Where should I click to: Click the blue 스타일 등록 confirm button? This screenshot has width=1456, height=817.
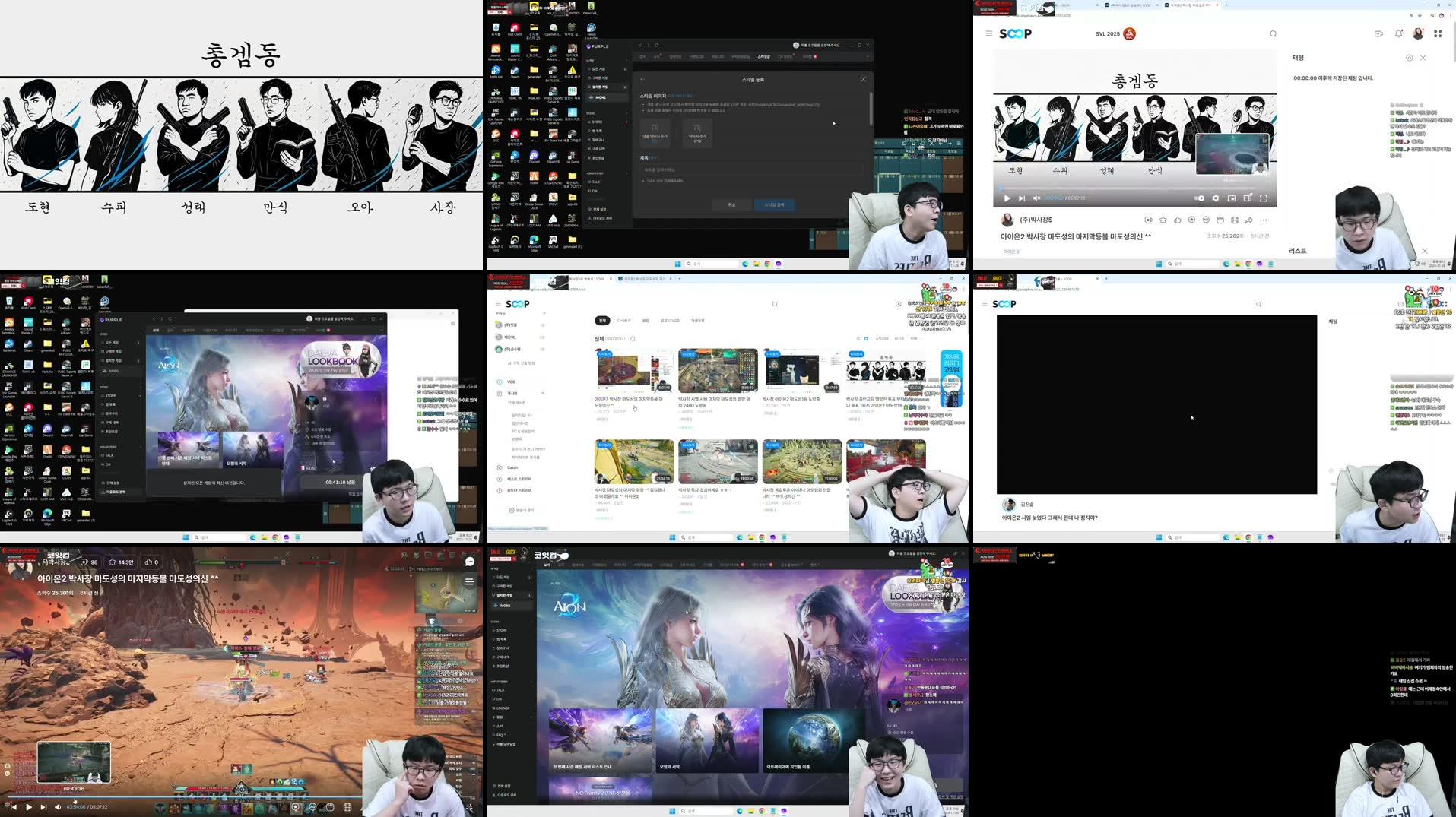pyautogui.click(x=775, y=204)
